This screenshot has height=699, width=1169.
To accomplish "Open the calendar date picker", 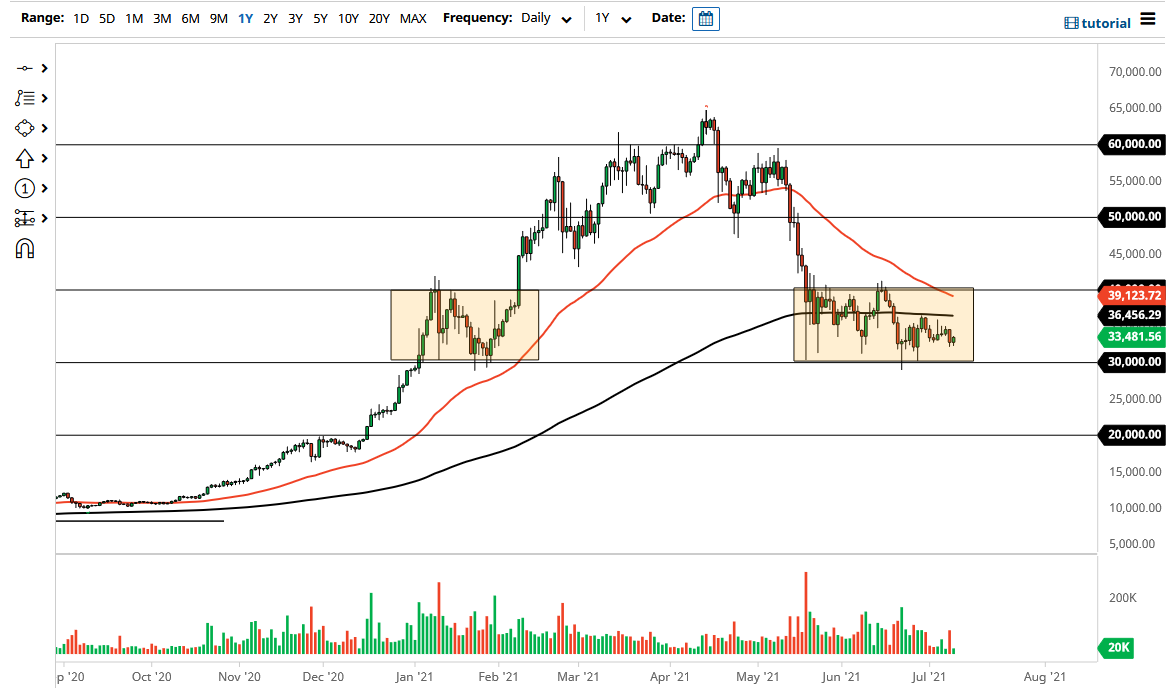I will coord(705,18).
